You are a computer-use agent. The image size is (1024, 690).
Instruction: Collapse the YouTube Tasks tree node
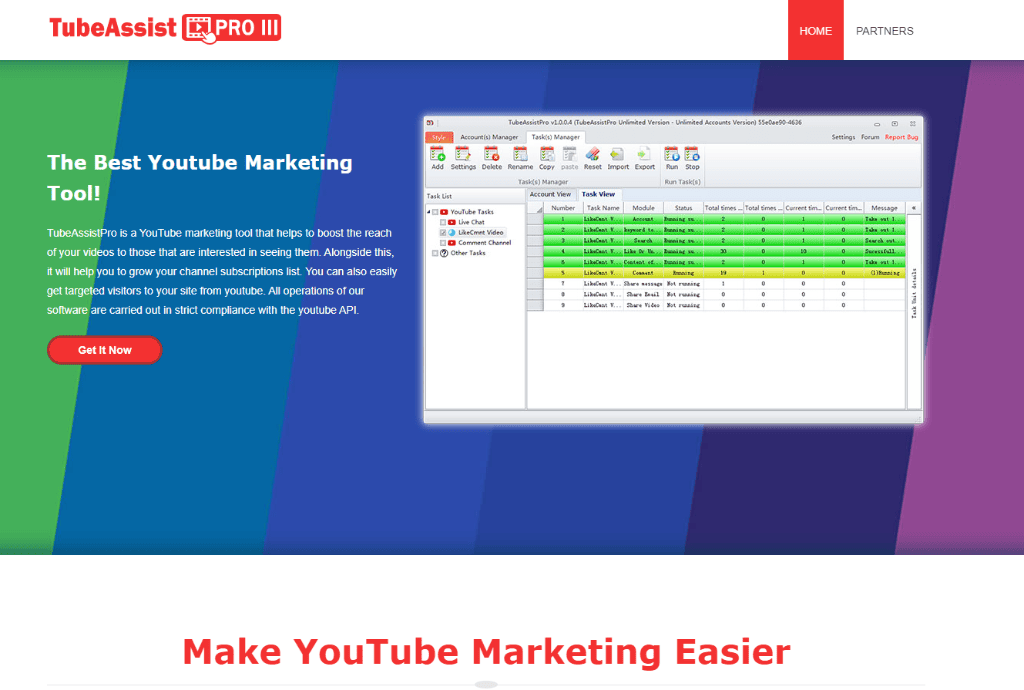pyautogui.click(x=428, y=212)
